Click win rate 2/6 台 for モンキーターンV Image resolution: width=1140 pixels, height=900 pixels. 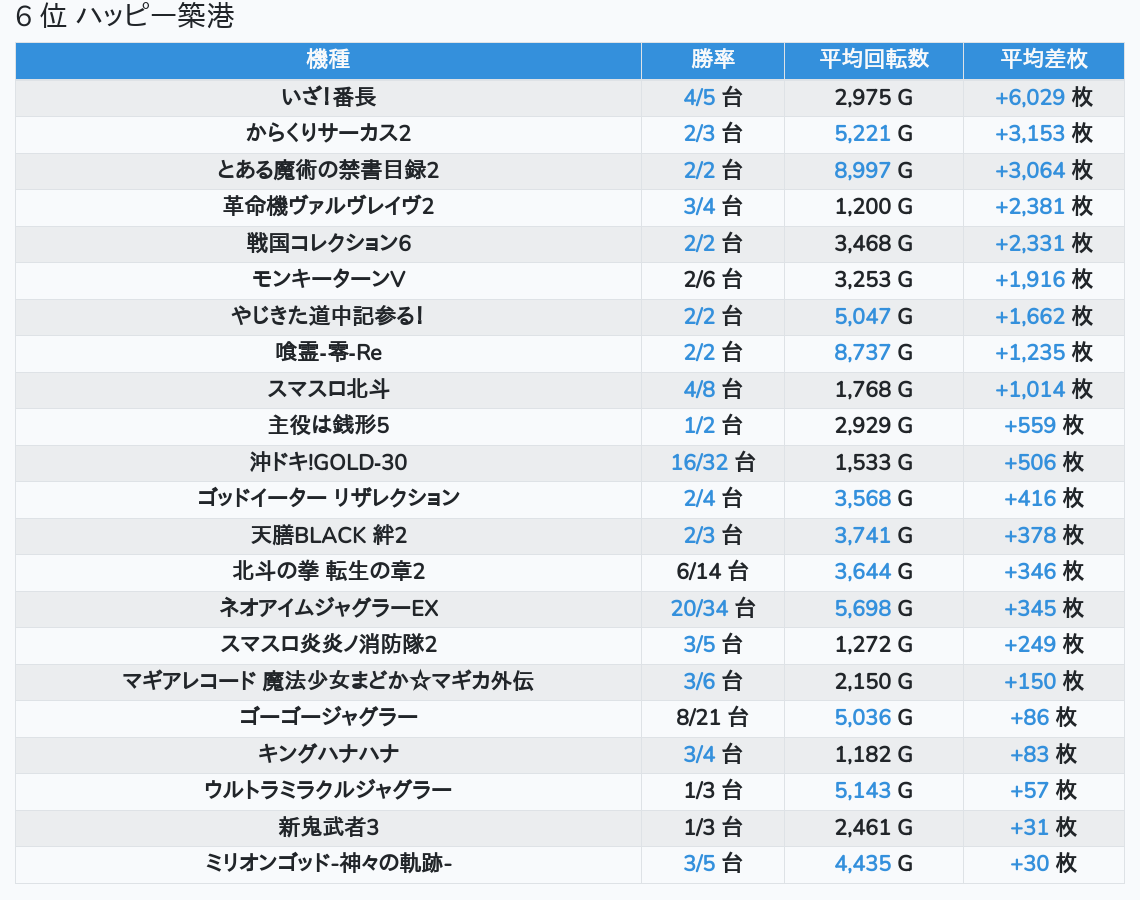(x=712, y=279)
